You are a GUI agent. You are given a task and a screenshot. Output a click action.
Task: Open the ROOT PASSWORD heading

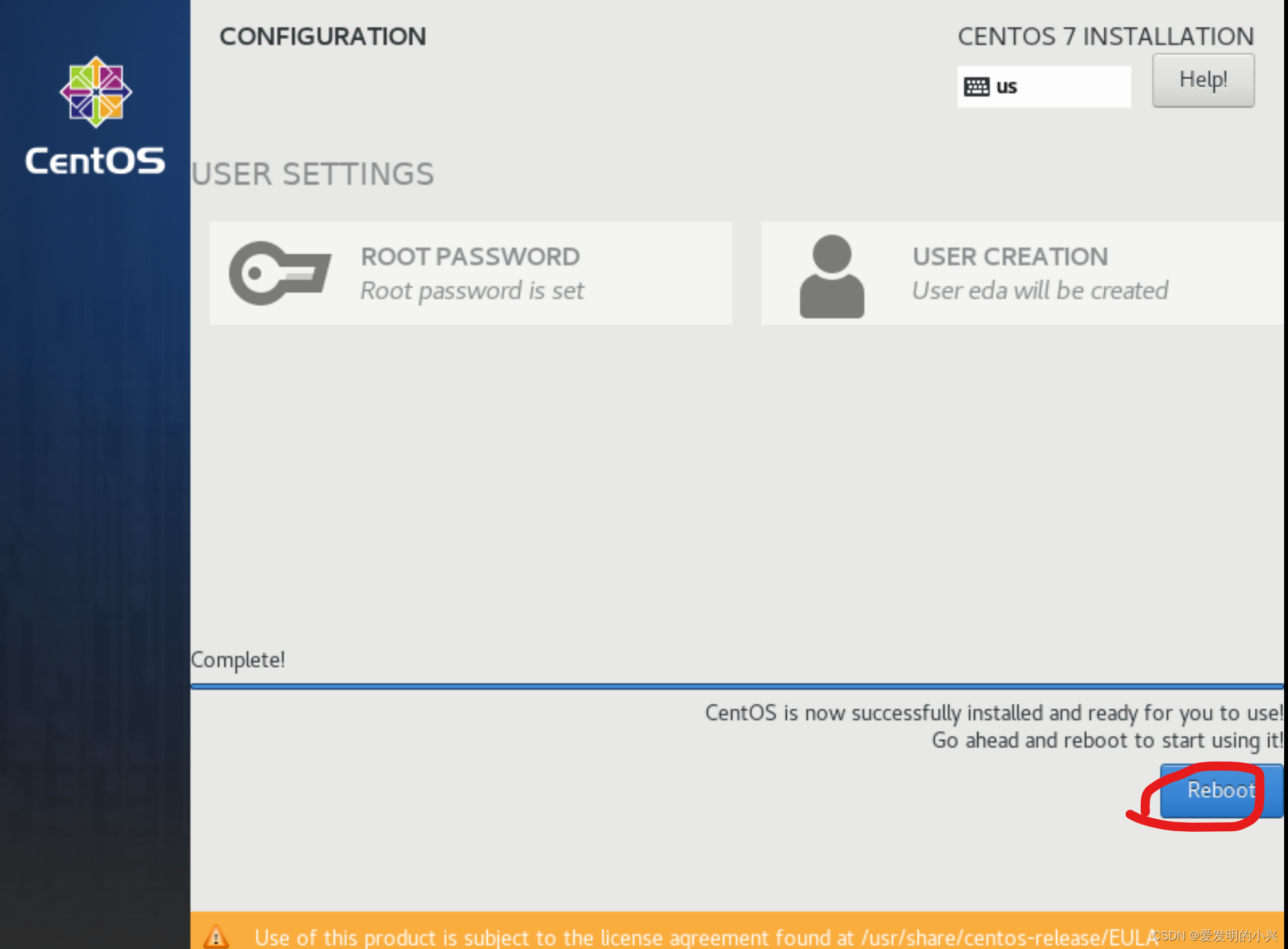click(x=470, y=256)
